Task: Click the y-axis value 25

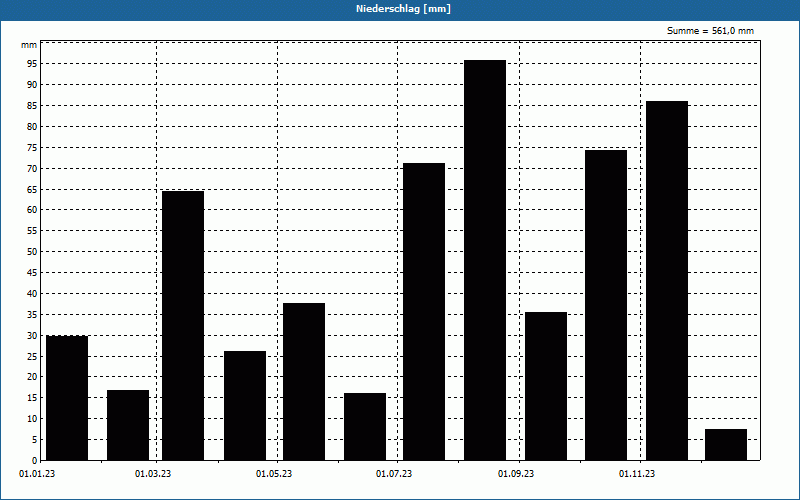Action: pos(33,356)
